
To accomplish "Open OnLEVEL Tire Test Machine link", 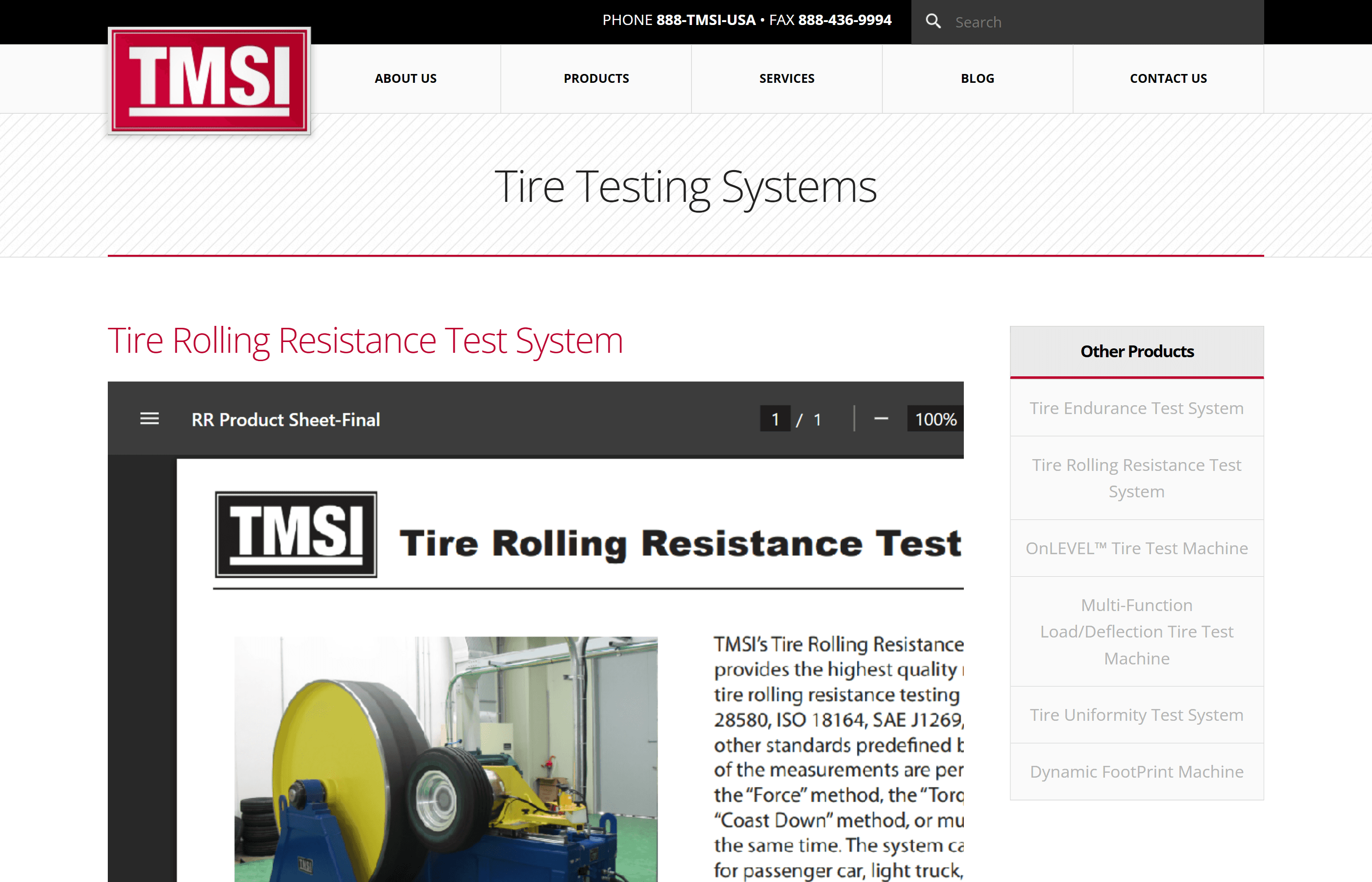I will tap(1136, 548).
